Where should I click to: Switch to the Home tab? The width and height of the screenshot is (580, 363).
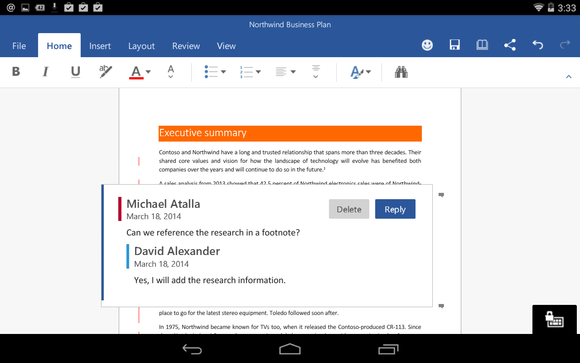coord(59,46)
